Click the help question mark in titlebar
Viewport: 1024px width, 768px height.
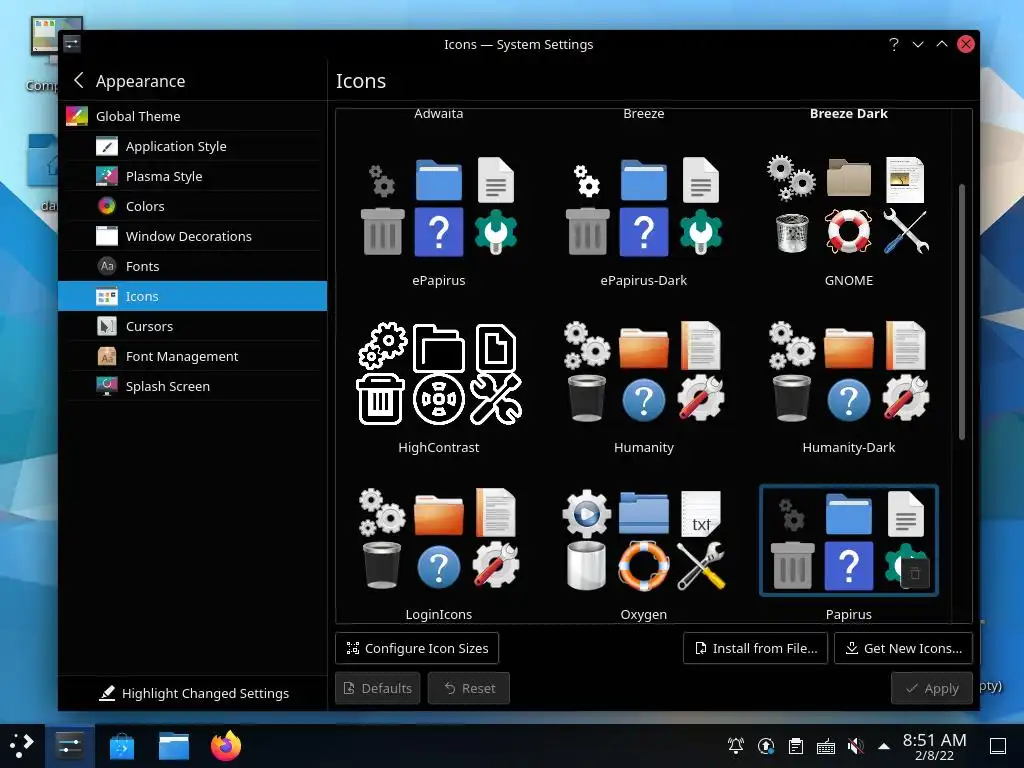point(894,44)
